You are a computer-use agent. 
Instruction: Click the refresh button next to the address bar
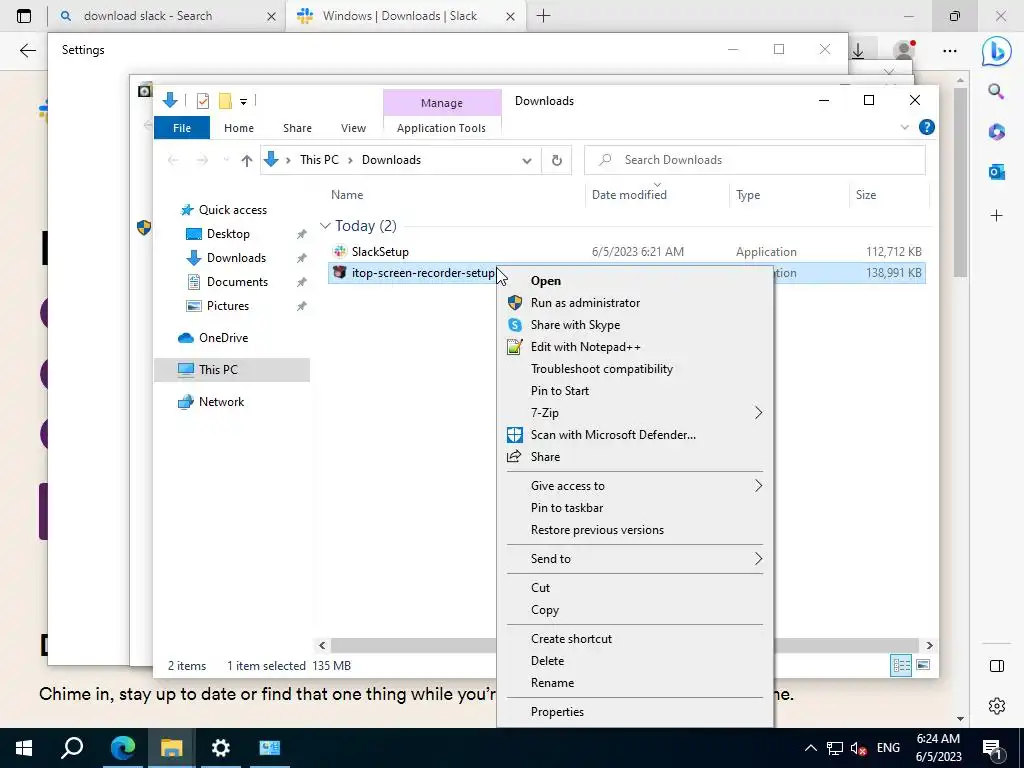pyautogui.click(x=556, y=160)
